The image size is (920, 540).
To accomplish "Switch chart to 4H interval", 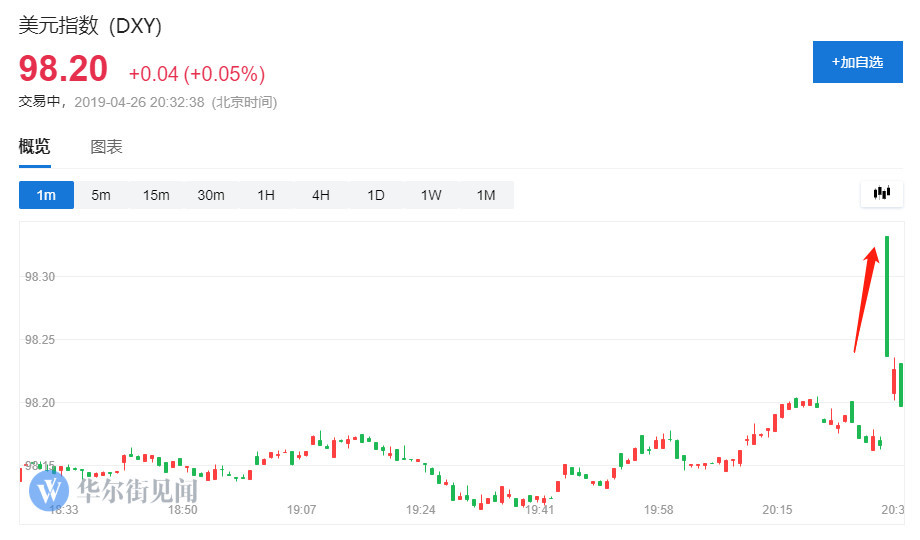I will (321, 195).
